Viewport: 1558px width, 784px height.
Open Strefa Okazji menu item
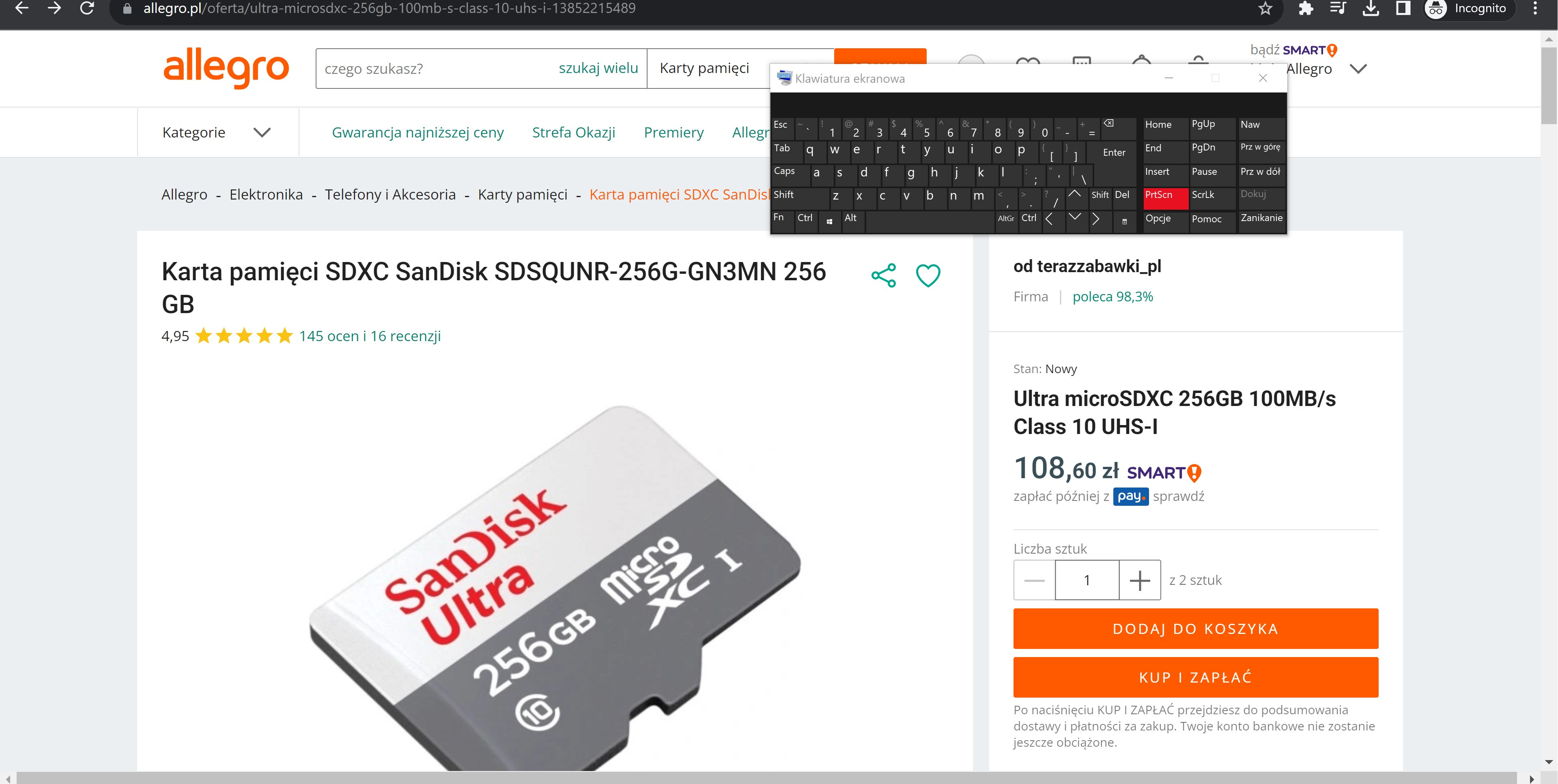[x=573, y=132]
